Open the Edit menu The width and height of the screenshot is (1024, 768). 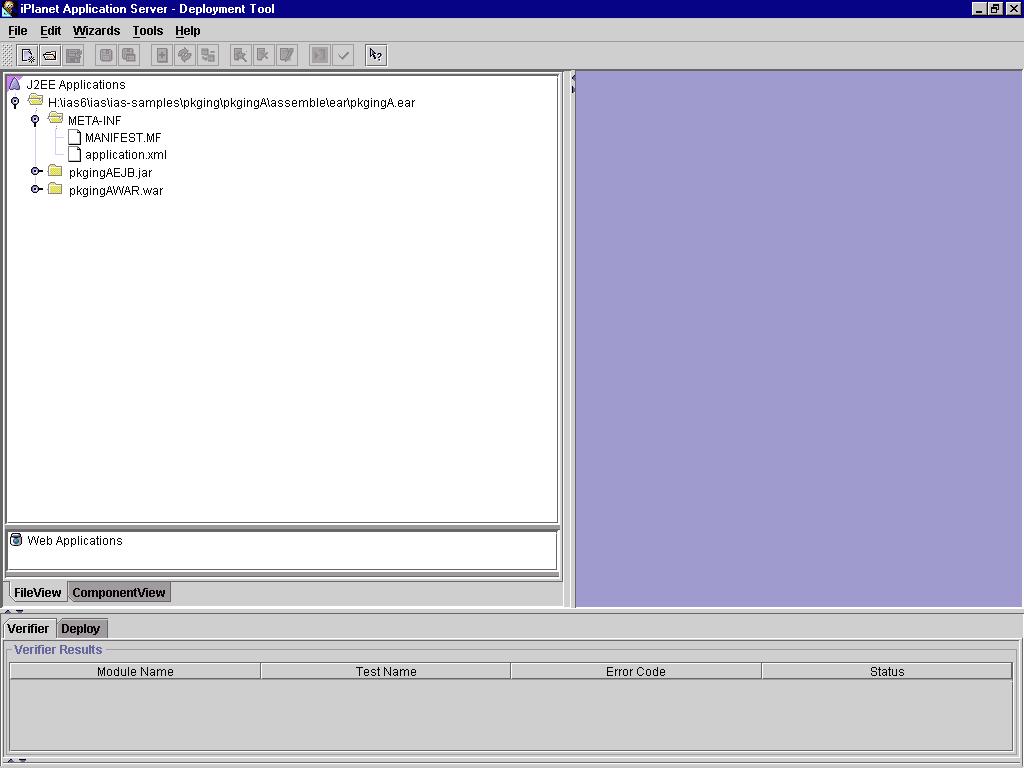click(x=50, y=31)
